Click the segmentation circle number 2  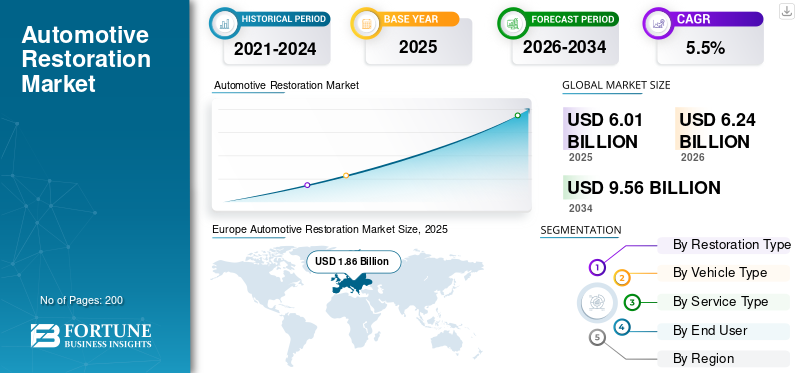[622, 278]
